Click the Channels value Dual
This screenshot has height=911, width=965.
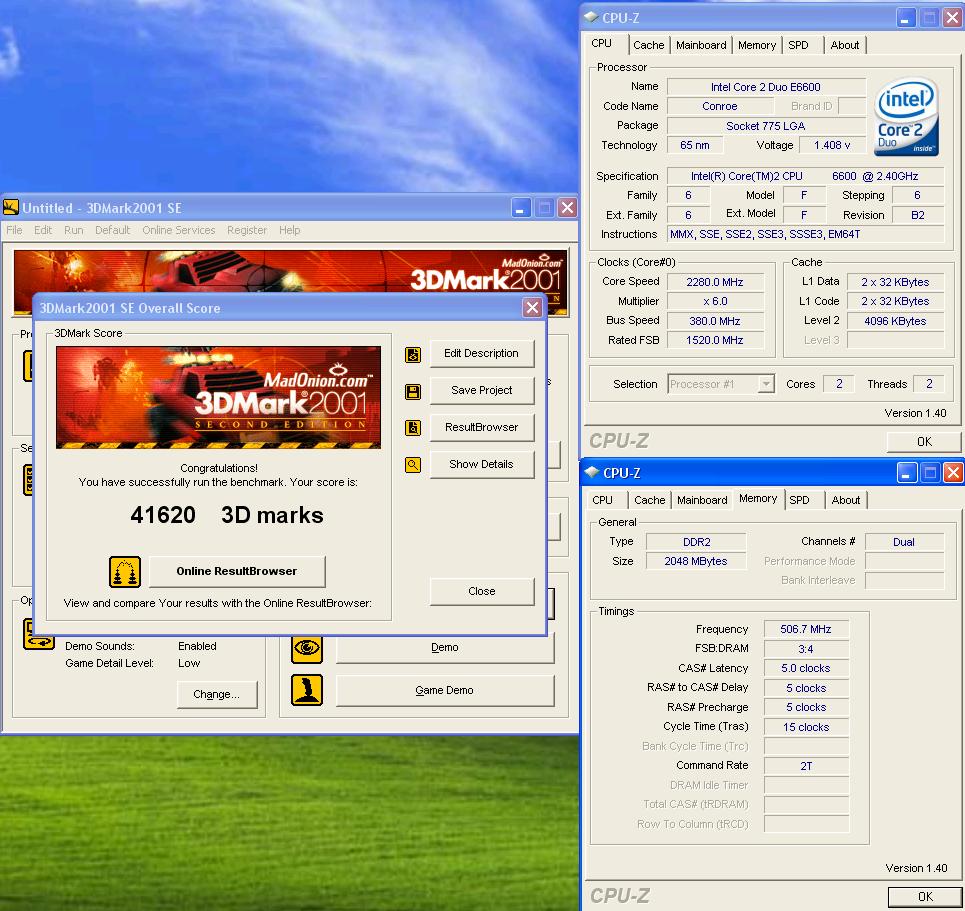(903, 542)
